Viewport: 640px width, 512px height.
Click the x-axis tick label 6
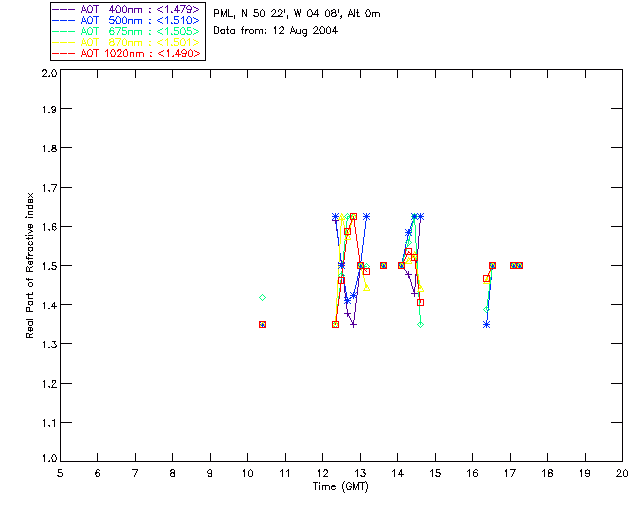coord(98,473)
